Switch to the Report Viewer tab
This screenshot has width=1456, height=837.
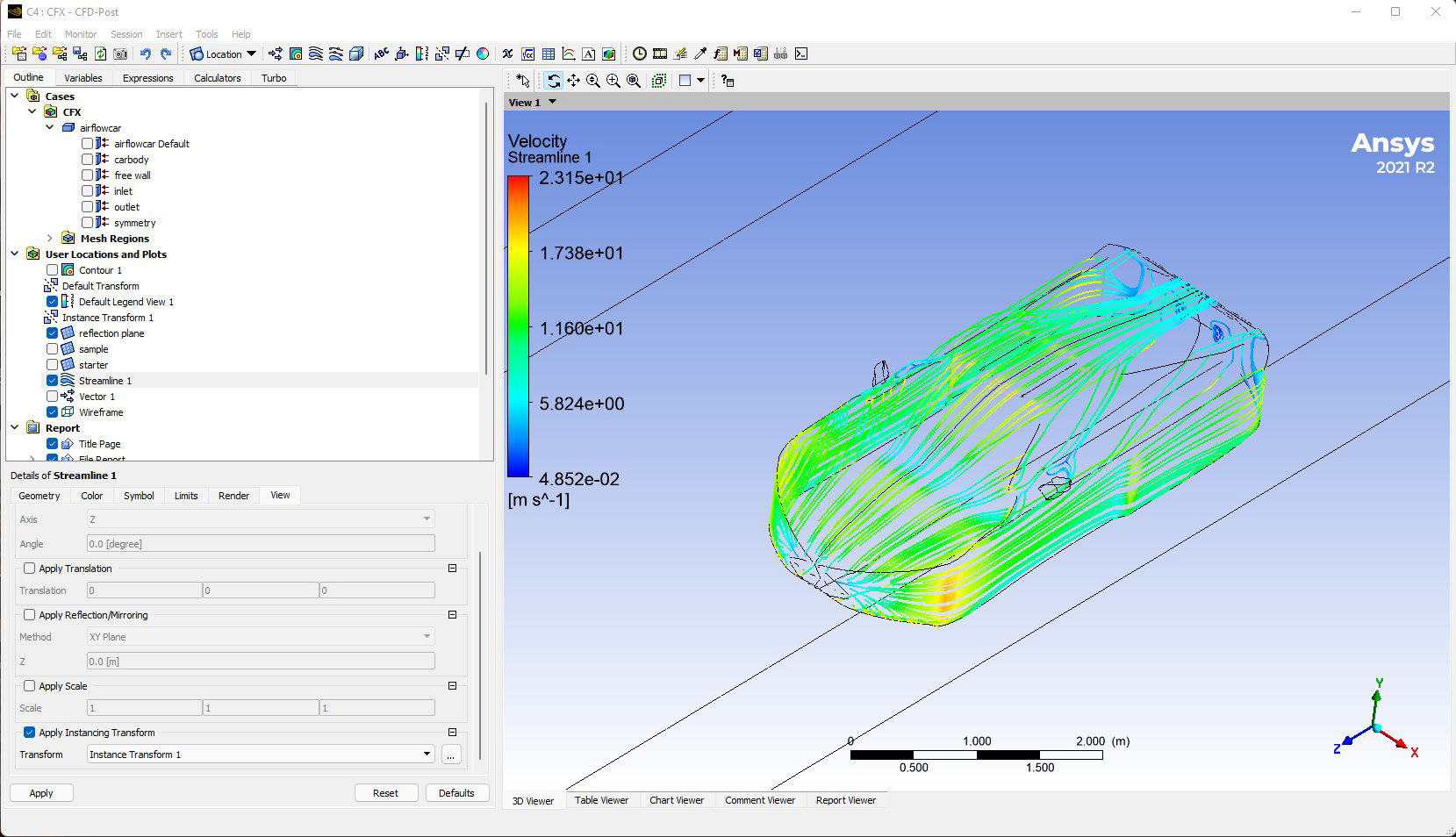pos(846,800)
